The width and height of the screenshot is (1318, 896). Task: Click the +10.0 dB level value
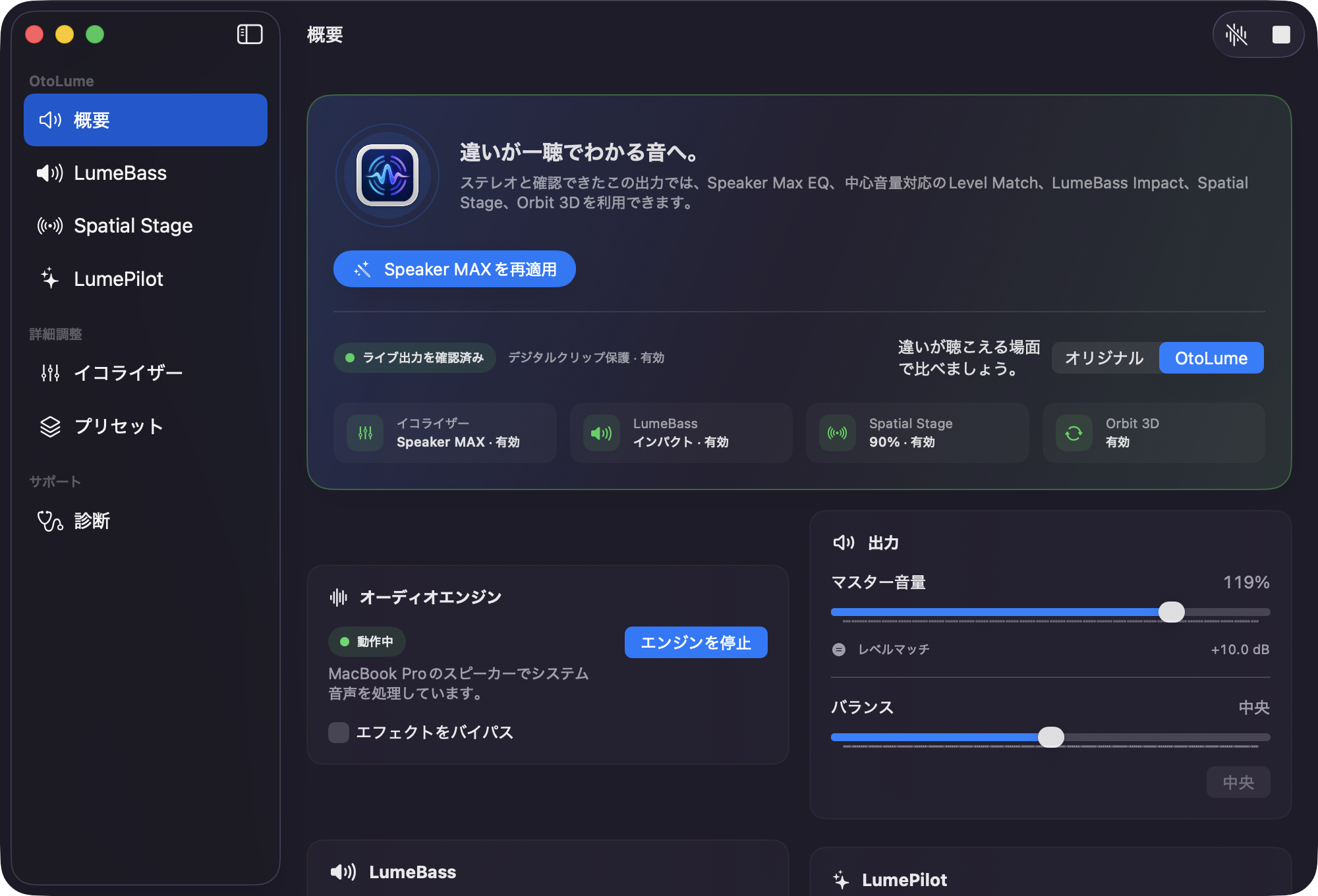pyautogui.click(x=1240, y=650)
